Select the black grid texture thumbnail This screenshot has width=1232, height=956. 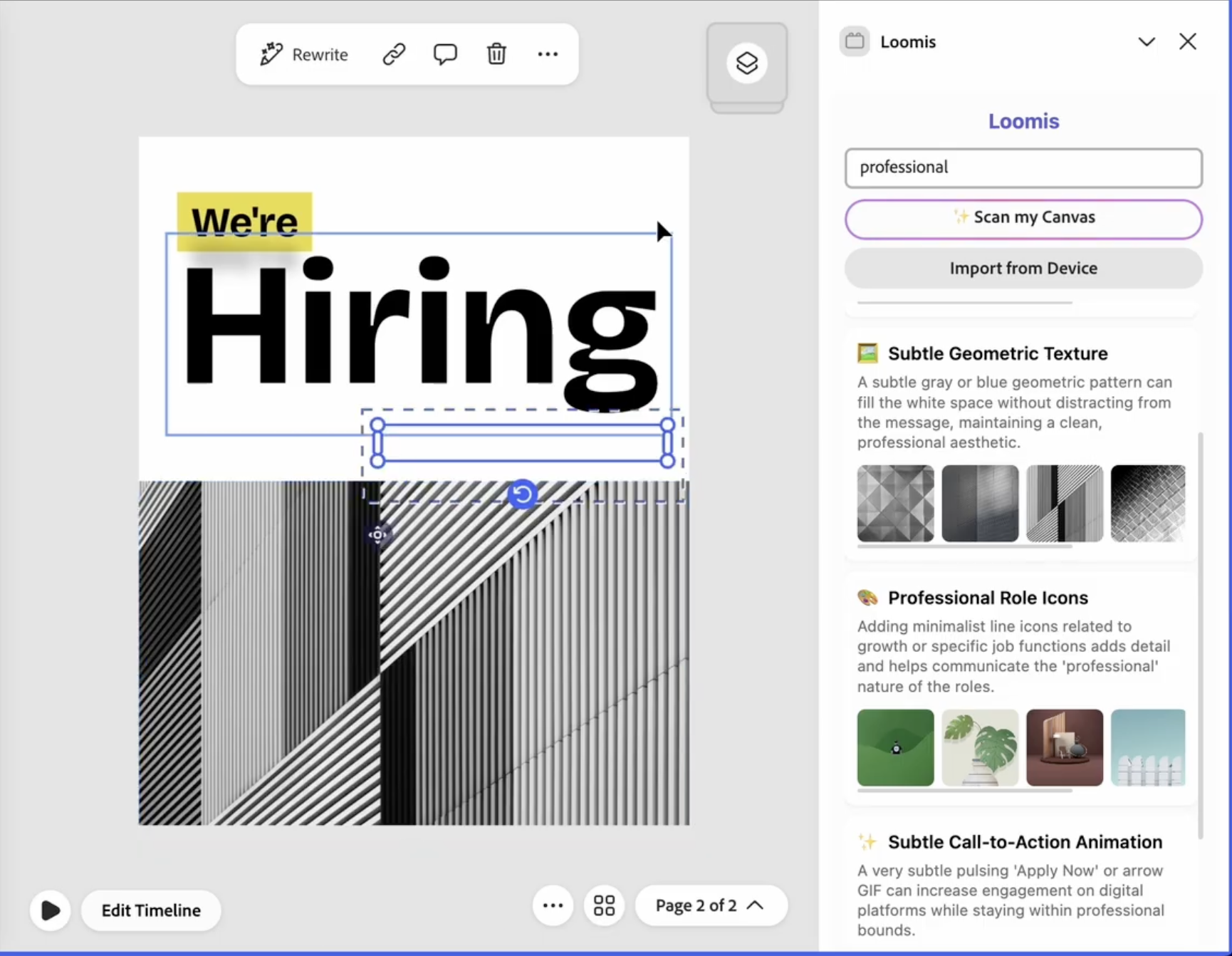click(x=1148, y=504)
